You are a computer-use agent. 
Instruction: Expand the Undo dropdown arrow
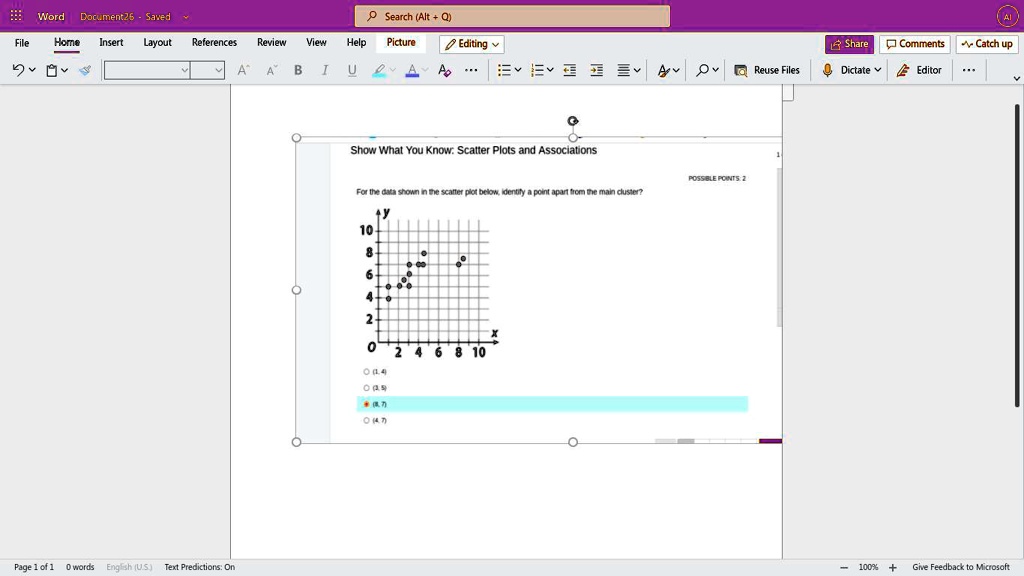(x=32, y=70)
